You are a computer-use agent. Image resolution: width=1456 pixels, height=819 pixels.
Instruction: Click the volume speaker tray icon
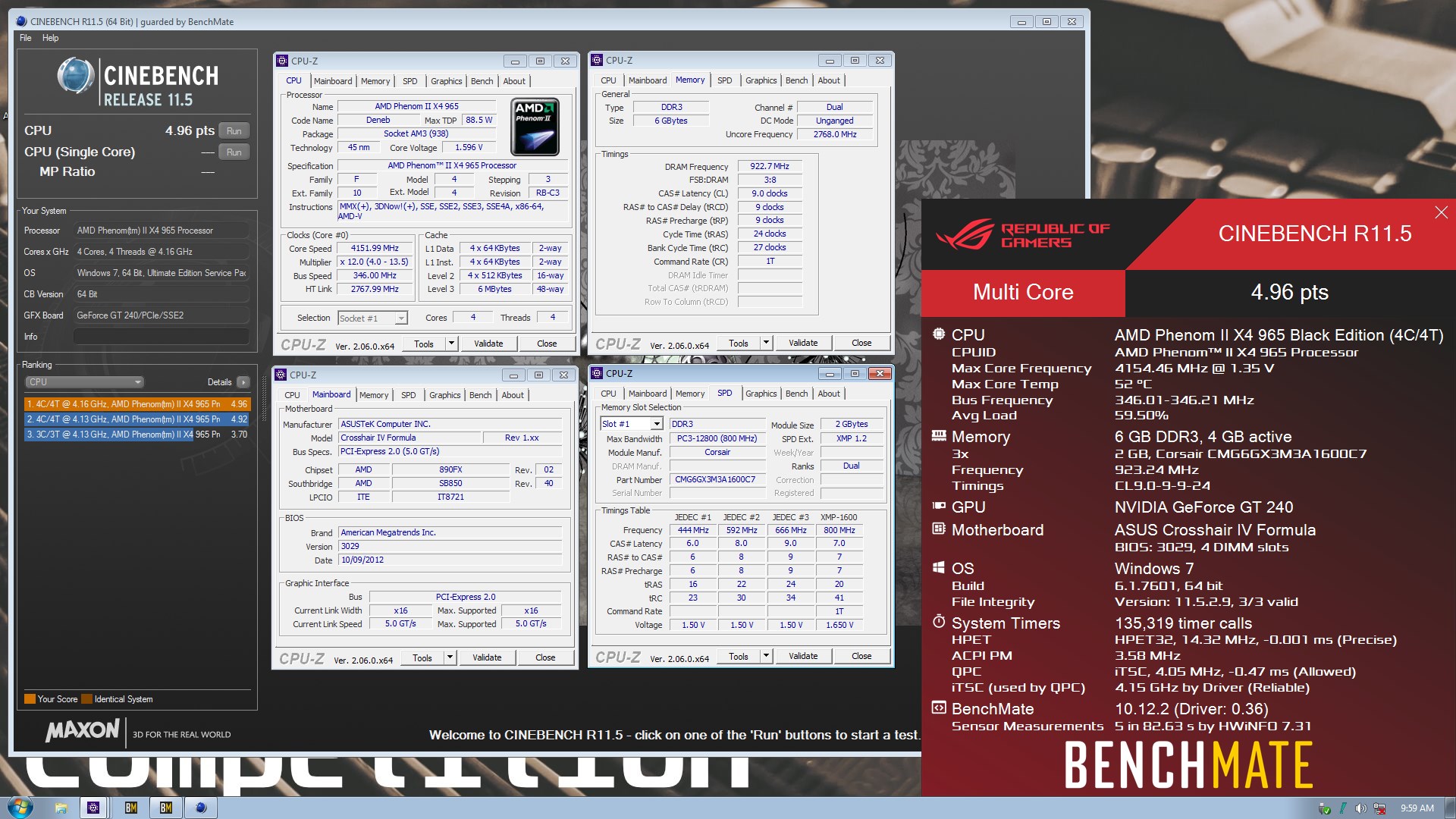tap(1361, 808)
